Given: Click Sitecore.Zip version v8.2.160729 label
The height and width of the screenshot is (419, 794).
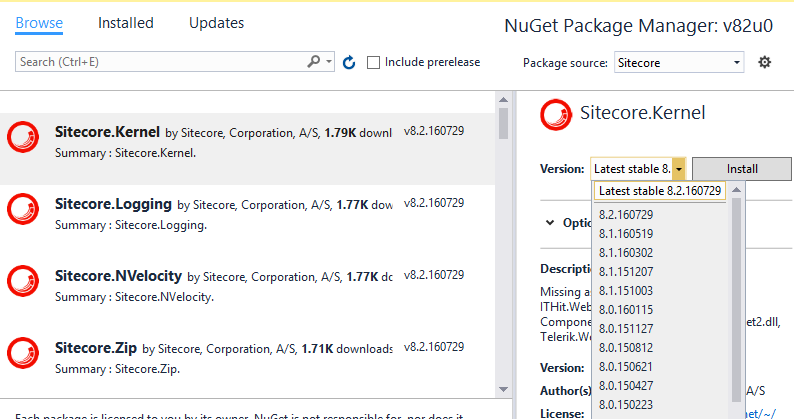Looking at the screenshot, I should coord(434,347).
